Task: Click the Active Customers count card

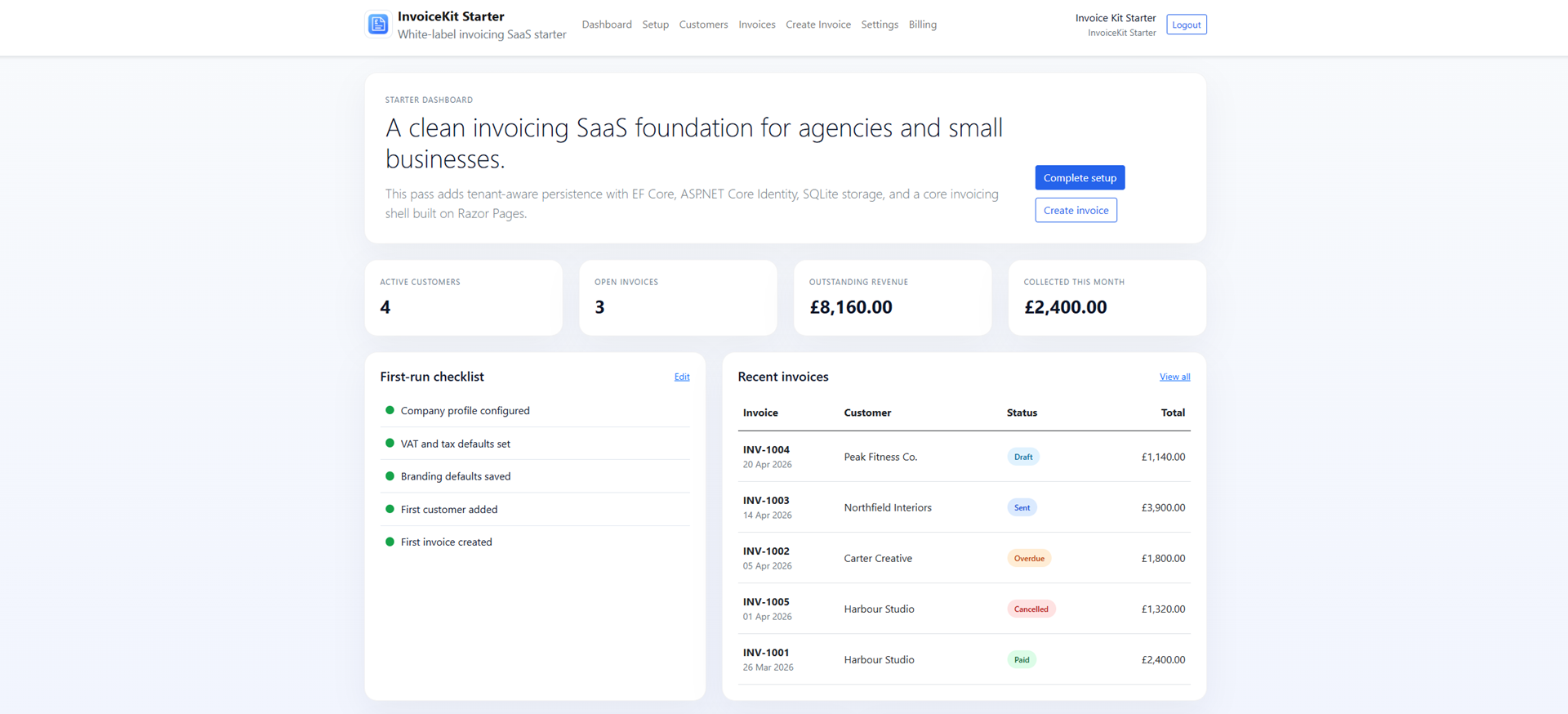Action: [464, 297]
